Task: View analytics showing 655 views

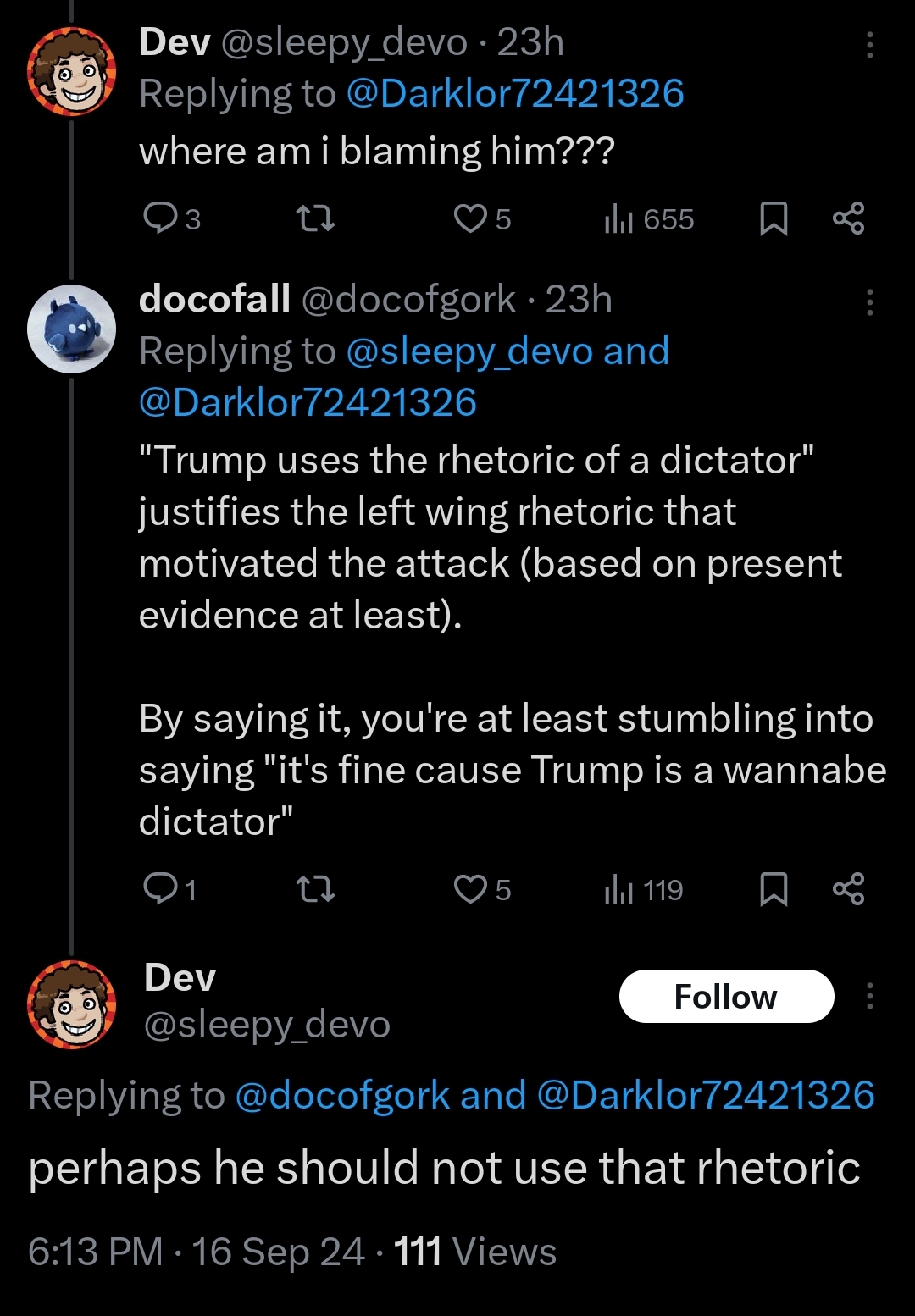Action: coord(649,219)
